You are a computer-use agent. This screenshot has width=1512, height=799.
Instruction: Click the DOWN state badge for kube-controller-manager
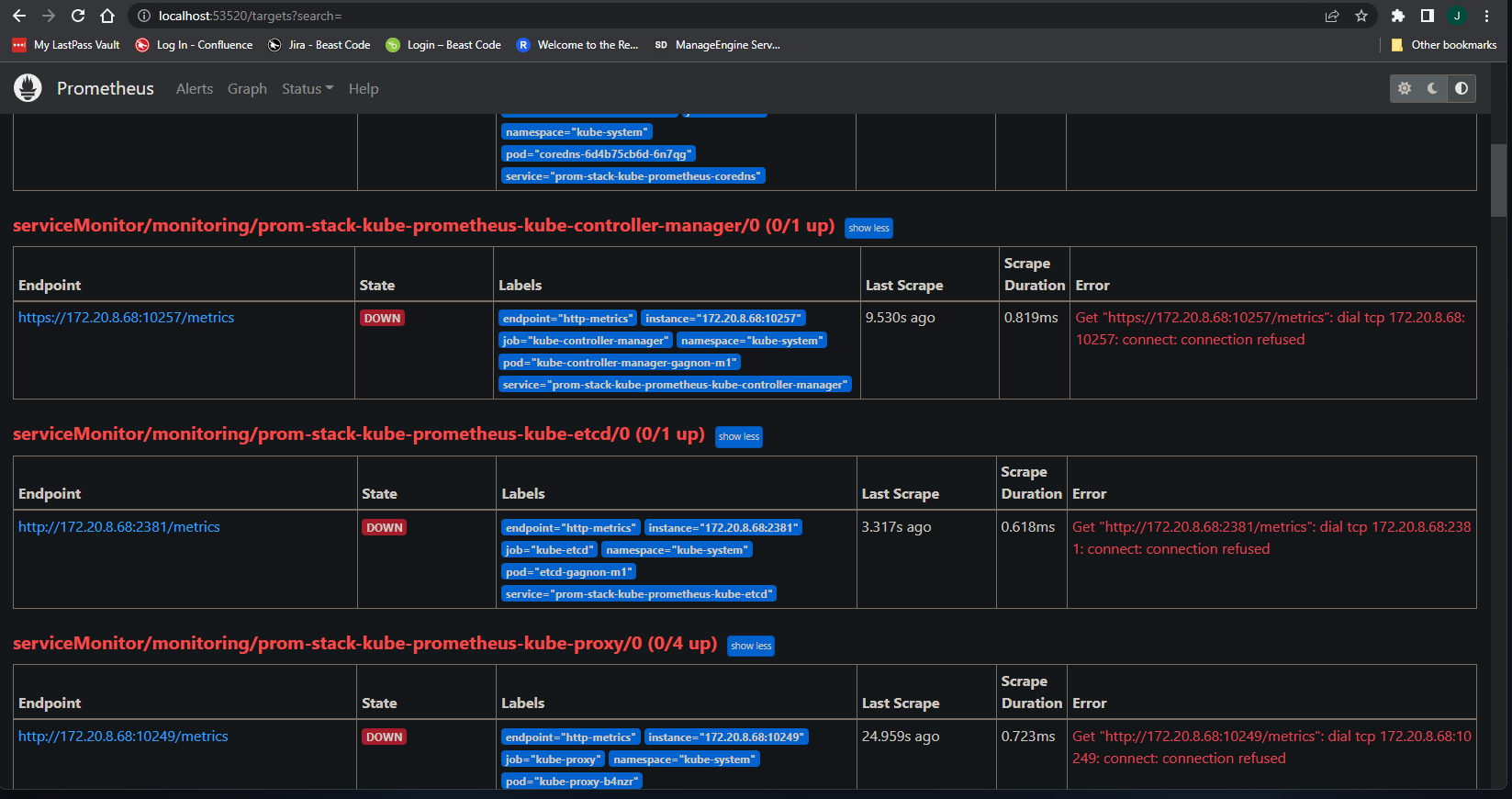click(x=382, y=319)
